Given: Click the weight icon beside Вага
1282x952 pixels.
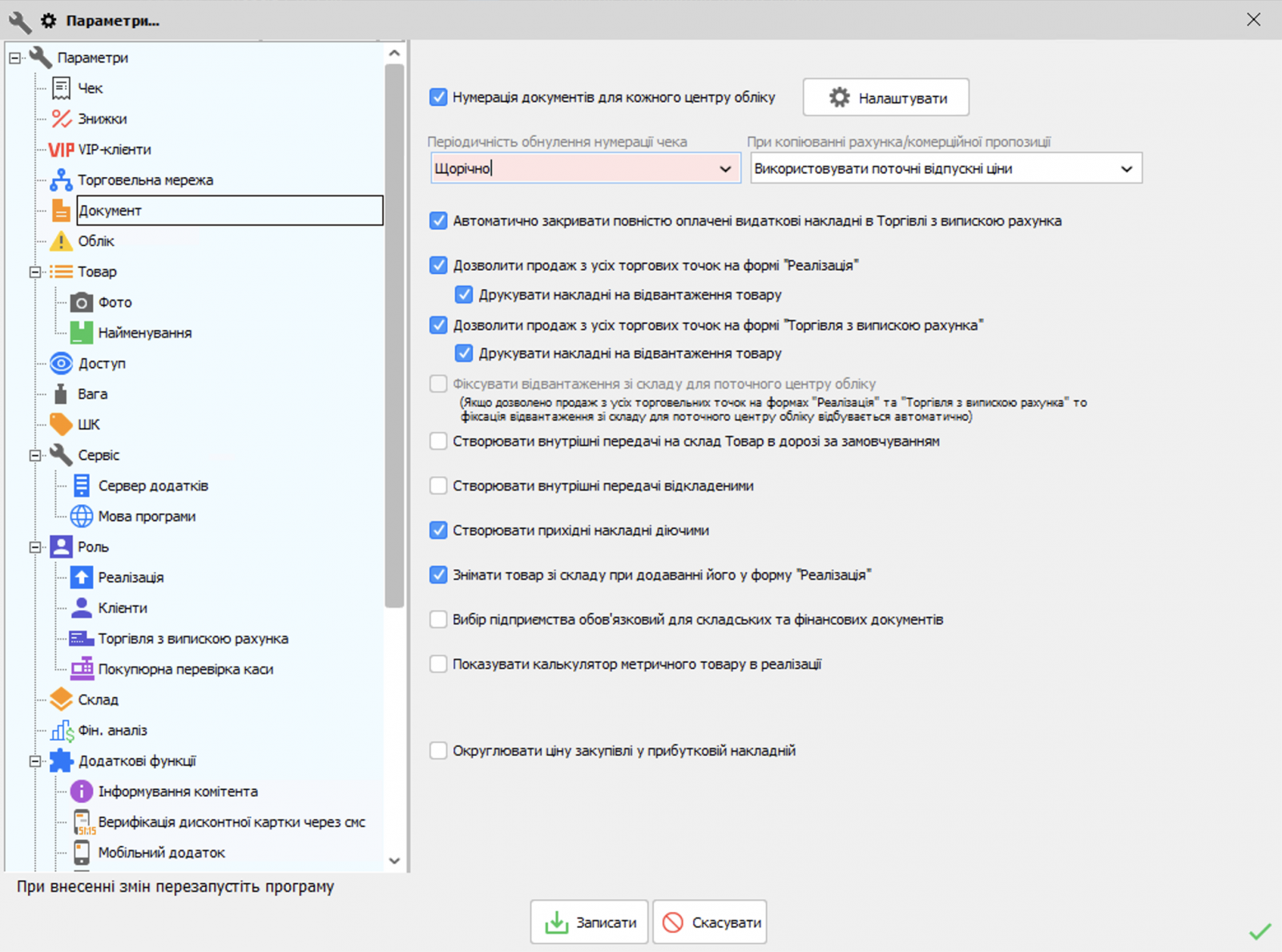Looking at the screenshot, I should click(x=61, y=394).
